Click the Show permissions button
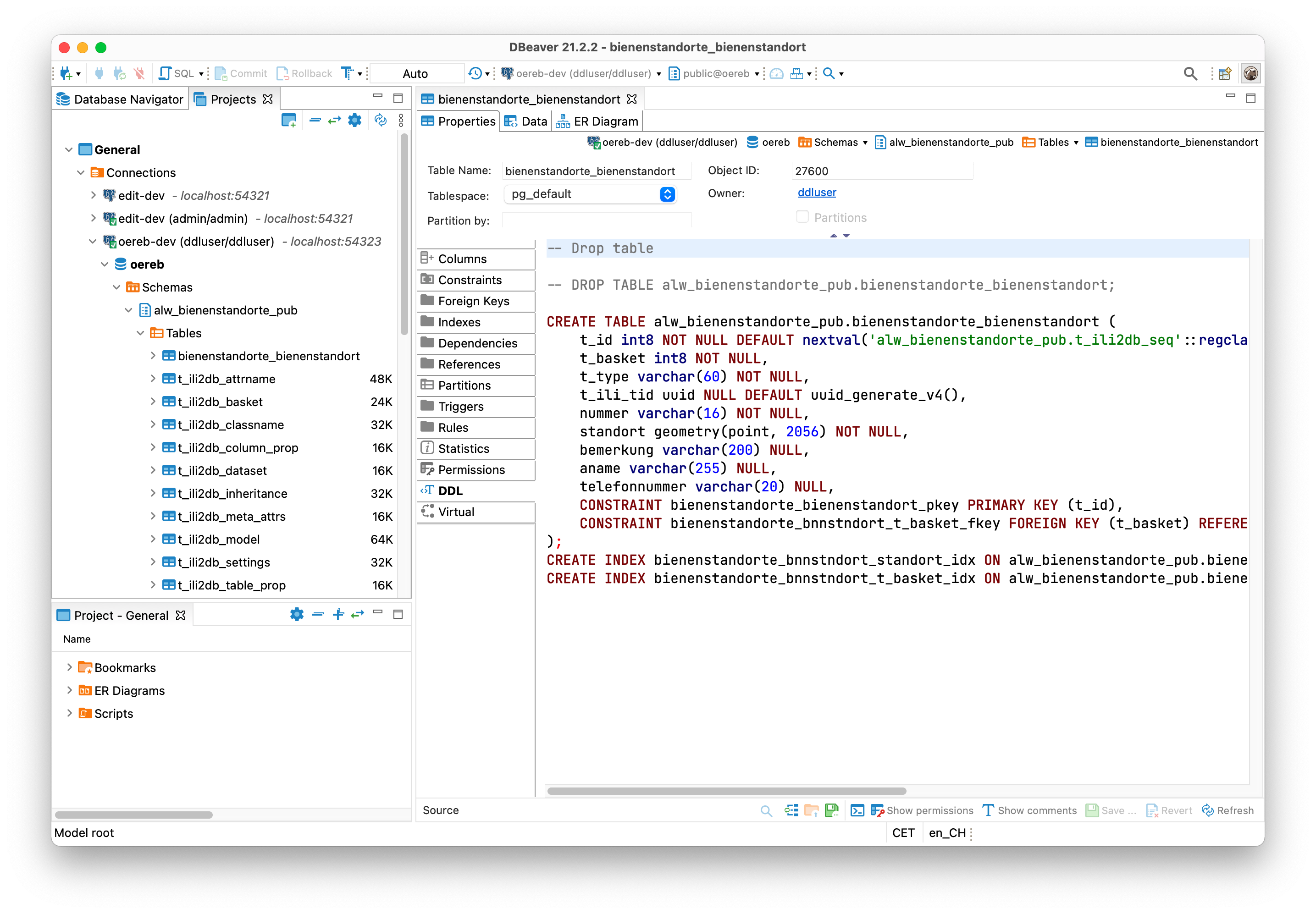 922,810
